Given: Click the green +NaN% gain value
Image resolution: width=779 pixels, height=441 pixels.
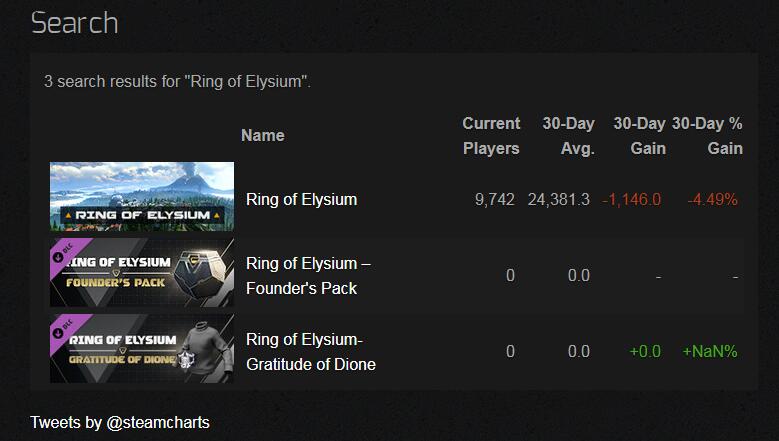Looking at the screenshot, I should [710, 351].
